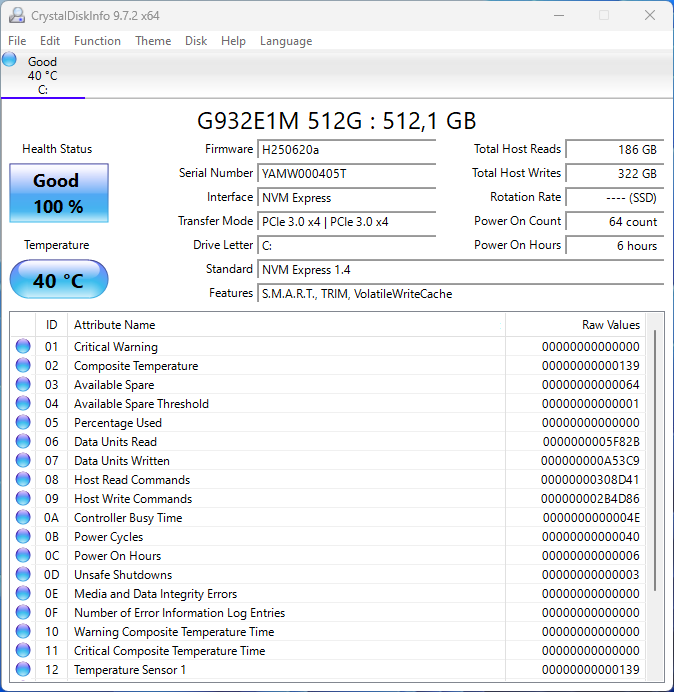
Task: Click the 40 °C temperature button
Action: (59, 280)
